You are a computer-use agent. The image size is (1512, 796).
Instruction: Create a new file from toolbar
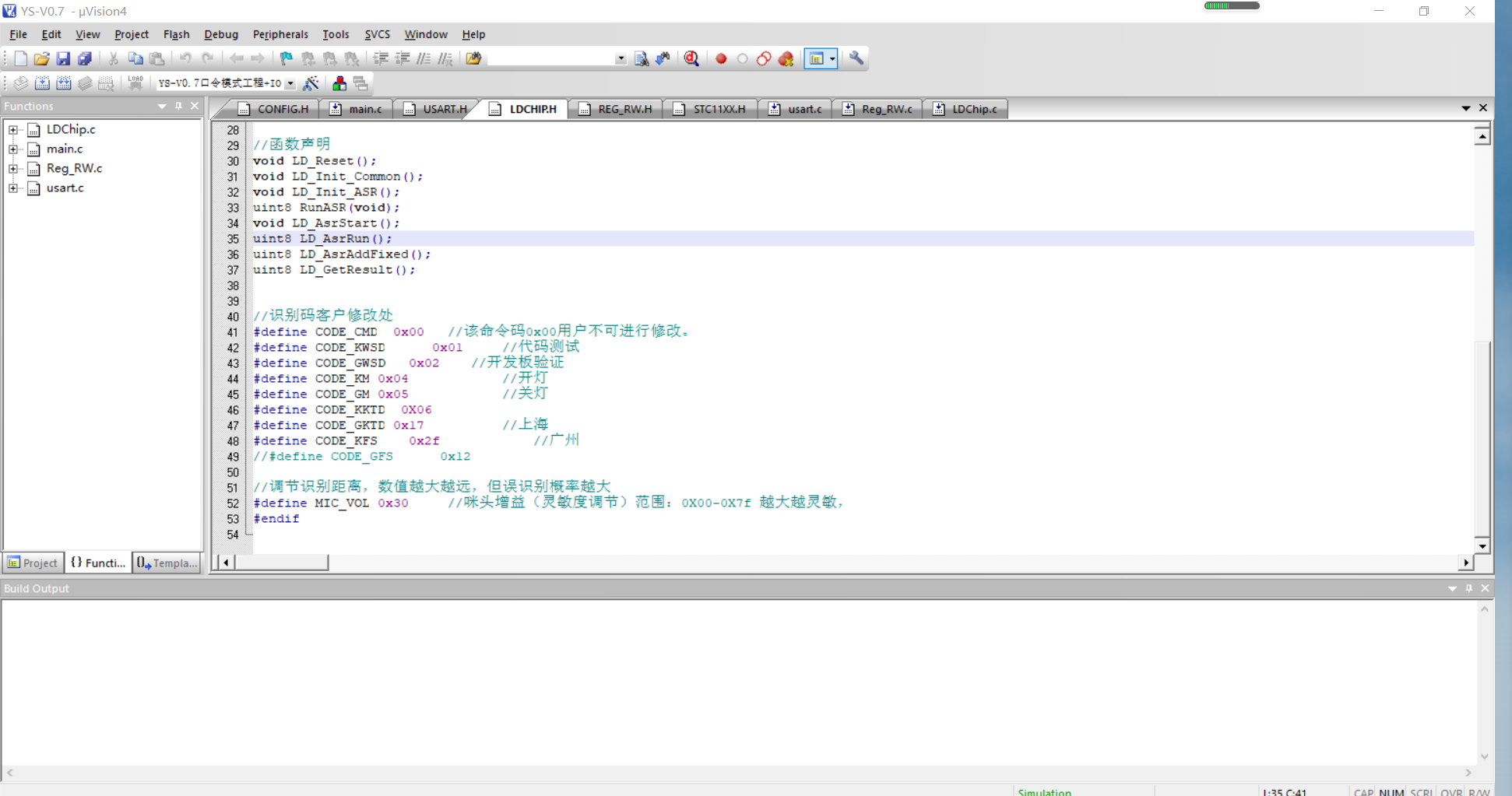click(x=21, y=58)
